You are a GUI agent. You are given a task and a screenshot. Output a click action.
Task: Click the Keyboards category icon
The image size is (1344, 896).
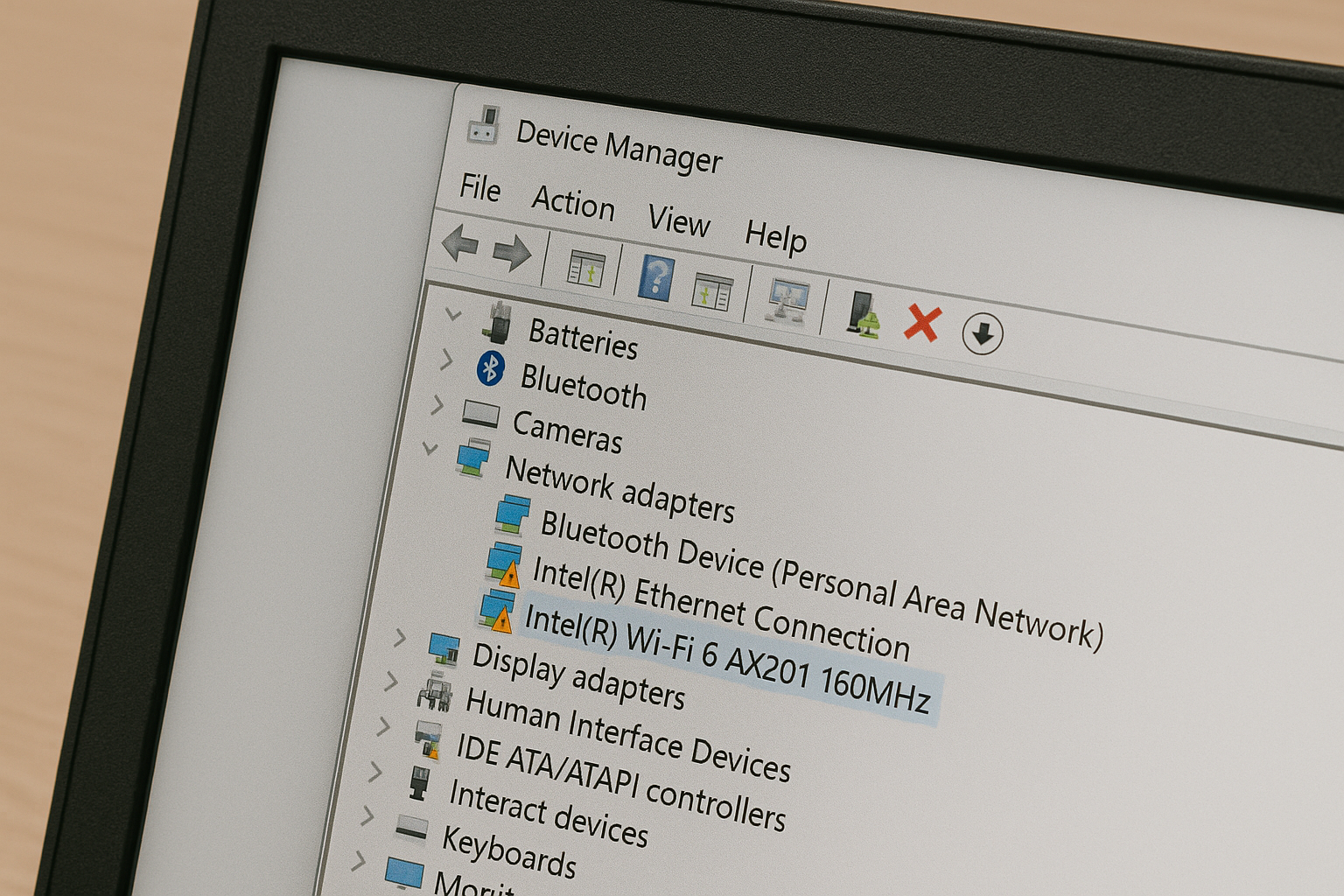411,827
